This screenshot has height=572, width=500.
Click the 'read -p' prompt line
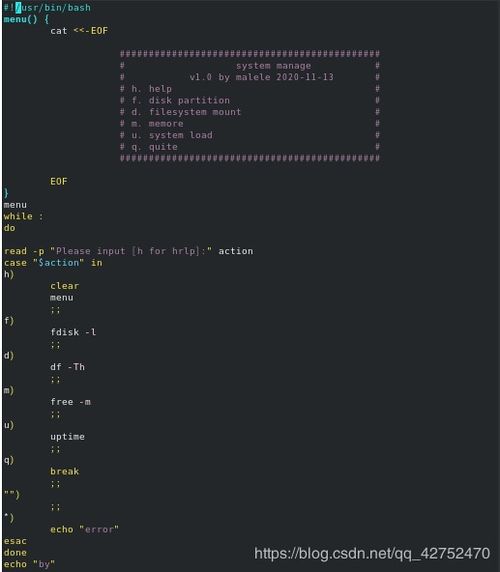tap(128, 251)
